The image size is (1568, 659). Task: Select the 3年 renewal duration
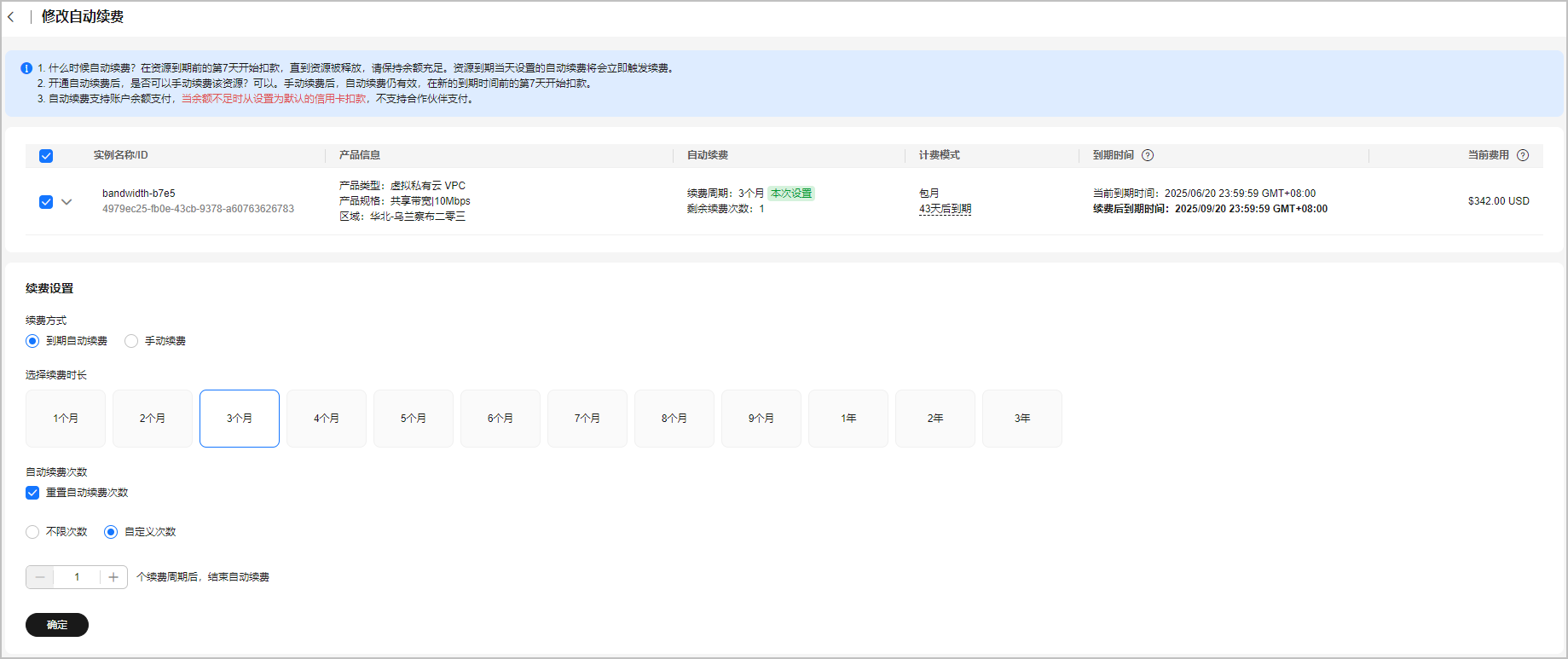point(1022,419)
